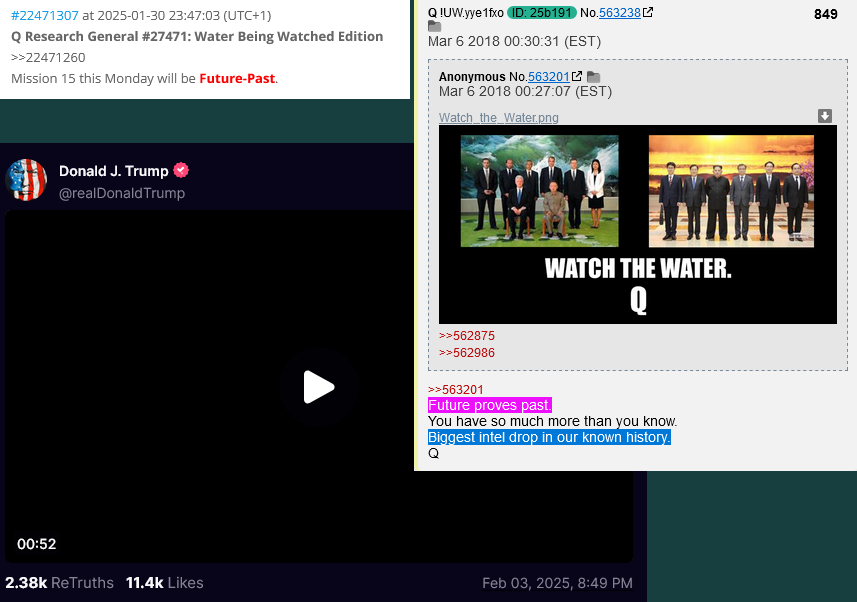Viewport: 857px width, 602px height.
Task: Open @realDonaldTrump handle
Action: click(122, 193)
